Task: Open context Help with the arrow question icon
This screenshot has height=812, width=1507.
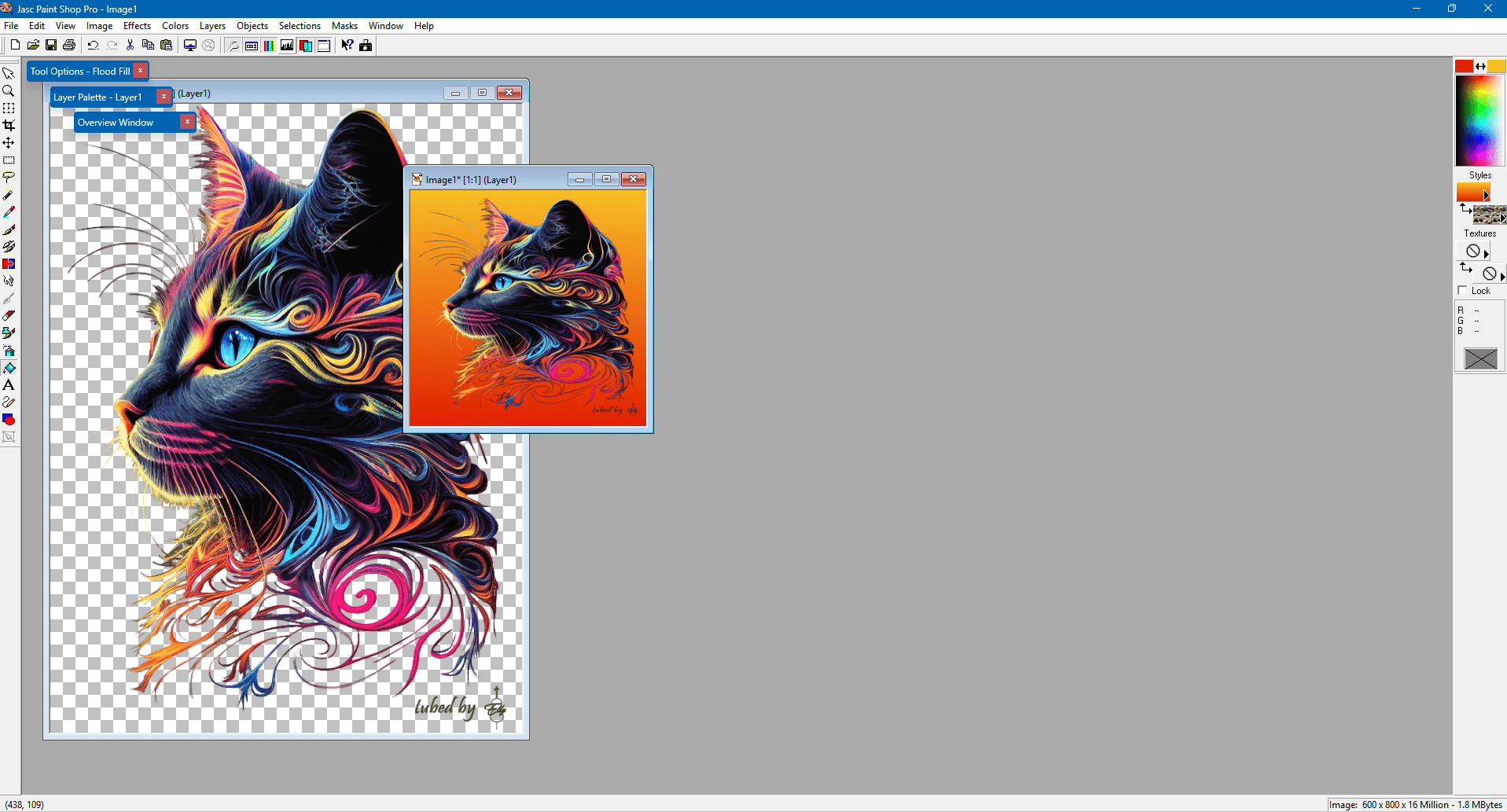Action: click(x=347, y=46)
